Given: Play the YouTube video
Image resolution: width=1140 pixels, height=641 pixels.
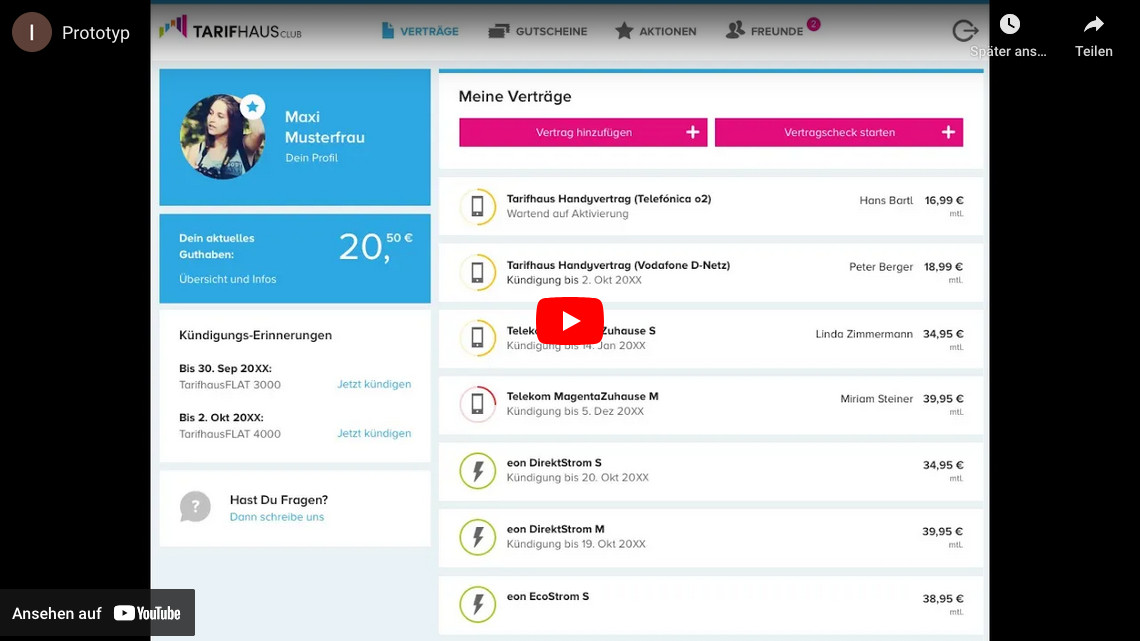Looking at the screenshot, I should click(569, 321).
